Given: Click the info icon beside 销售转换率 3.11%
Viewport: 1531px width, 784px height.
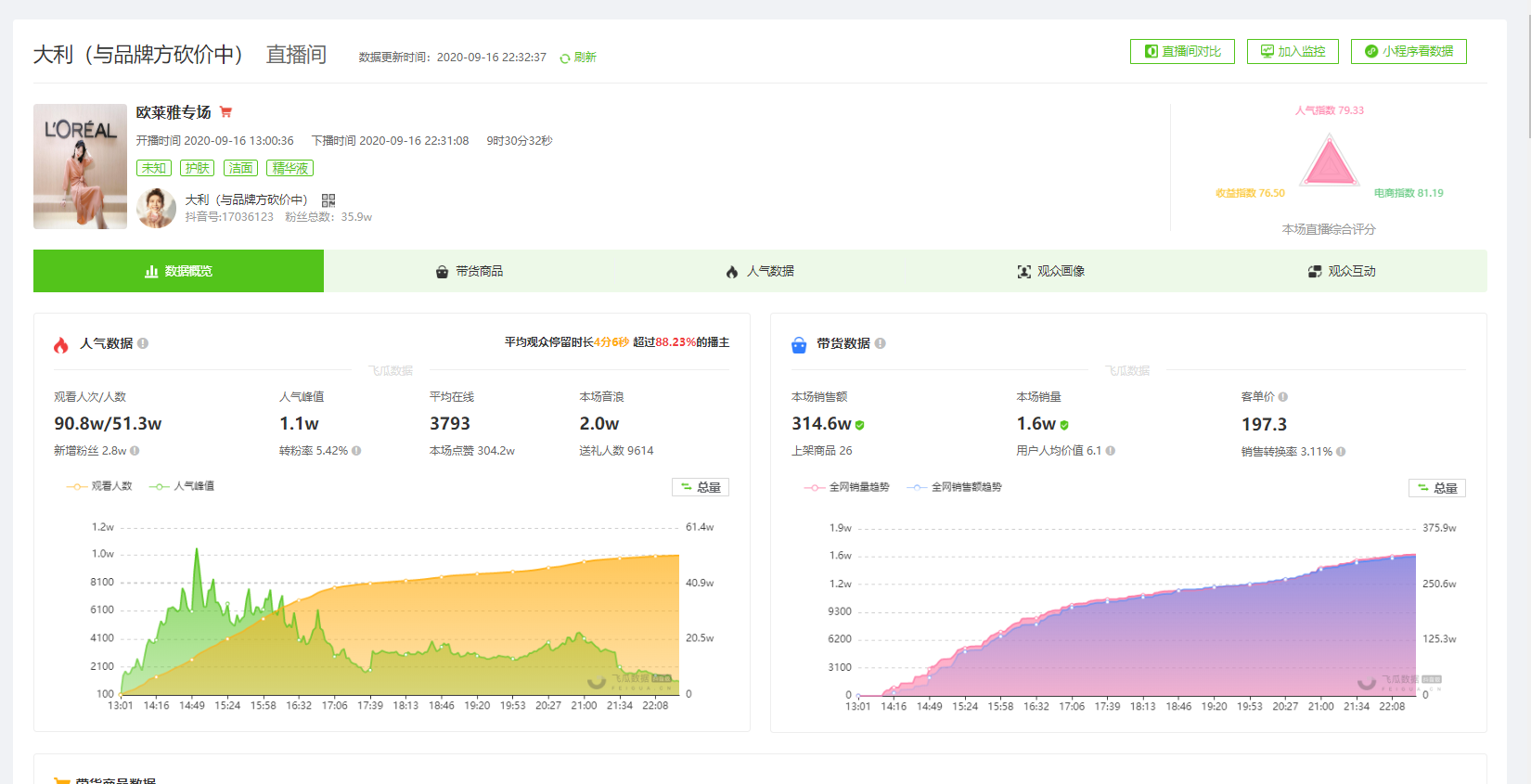Looking at the screenshot, I should [1341, 452].
